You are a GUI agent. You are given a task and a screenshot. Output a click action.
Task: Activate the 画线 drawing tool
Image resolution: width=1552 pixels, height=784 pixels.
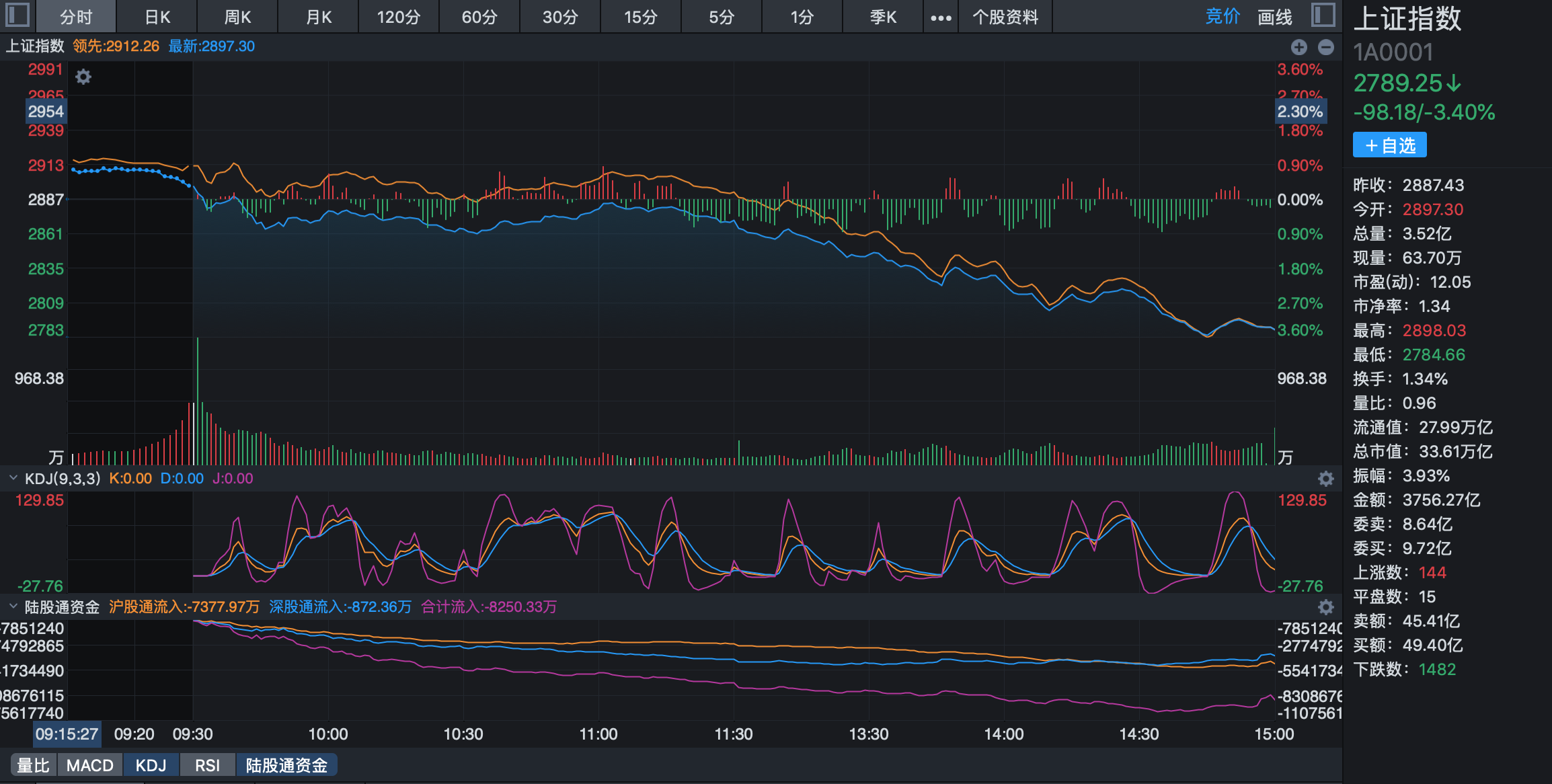click(x=1275, y=17)
